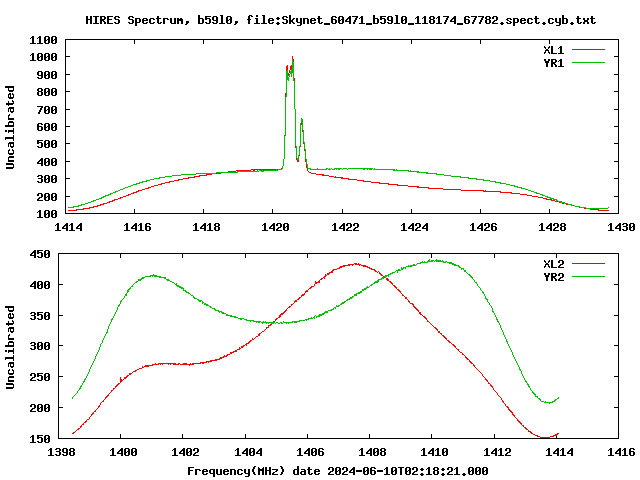Viewport: 640px width, 480px height.
Task: Click the 1402 tick label on bottom x-axis
Action: coord(185,452)
